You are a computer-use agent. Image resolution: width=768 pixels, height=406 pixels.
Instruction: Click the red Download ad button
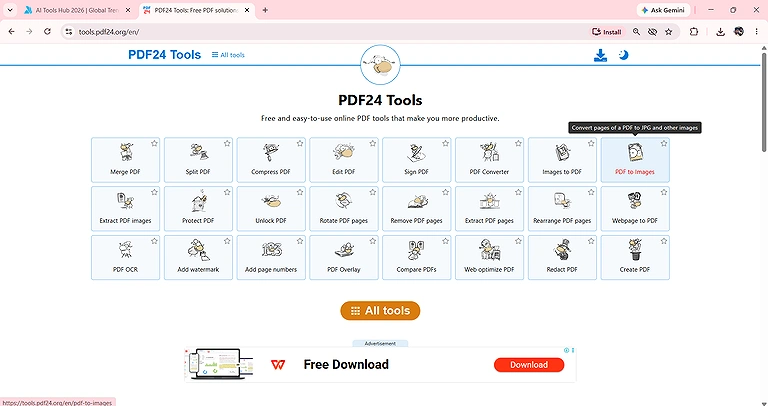coord(529,364)
